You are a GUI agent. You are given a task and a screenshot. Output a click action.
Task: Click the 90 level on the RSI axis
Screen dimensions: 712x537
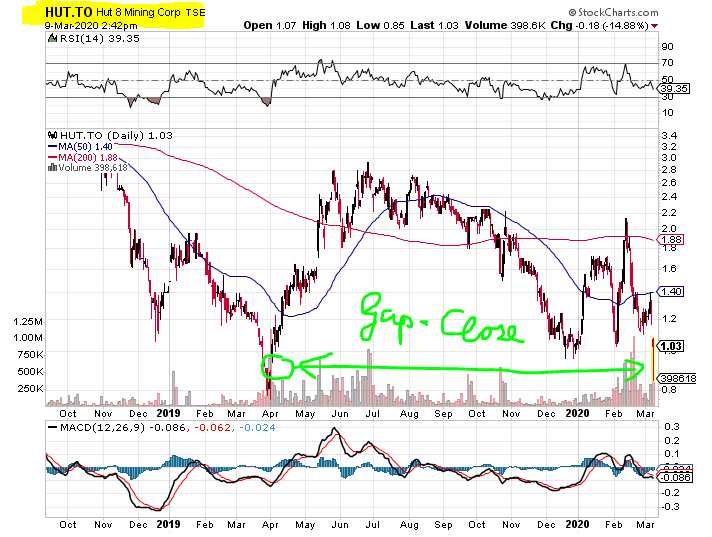click(668, 47)
